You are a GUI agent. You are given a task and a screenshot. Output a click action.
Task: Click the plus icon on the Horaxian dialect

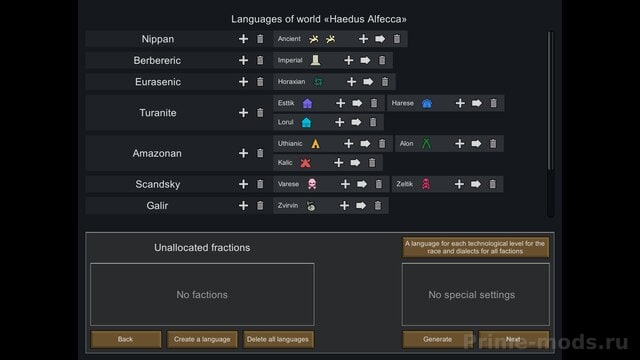point(351,82)
